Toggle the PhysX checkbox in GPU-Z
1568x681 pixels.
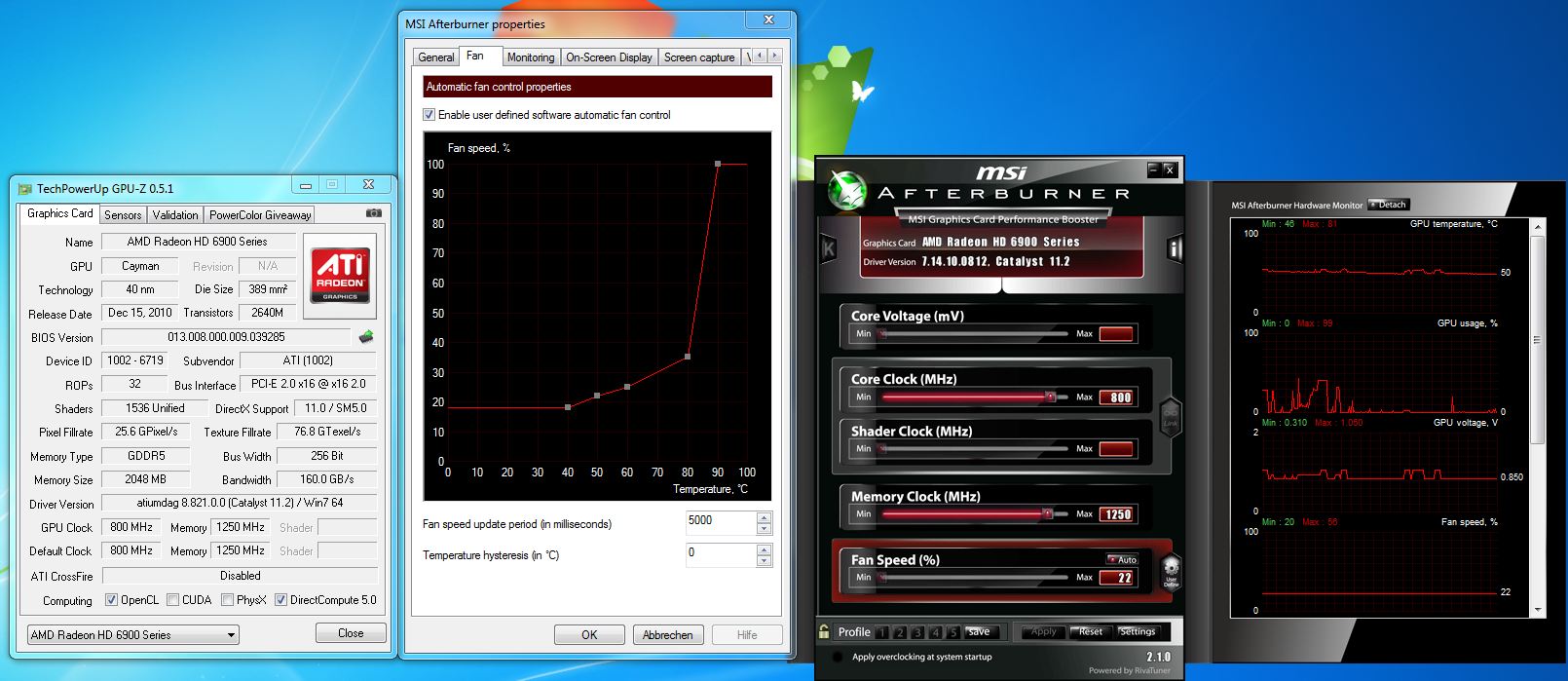(x=227, y=600)
